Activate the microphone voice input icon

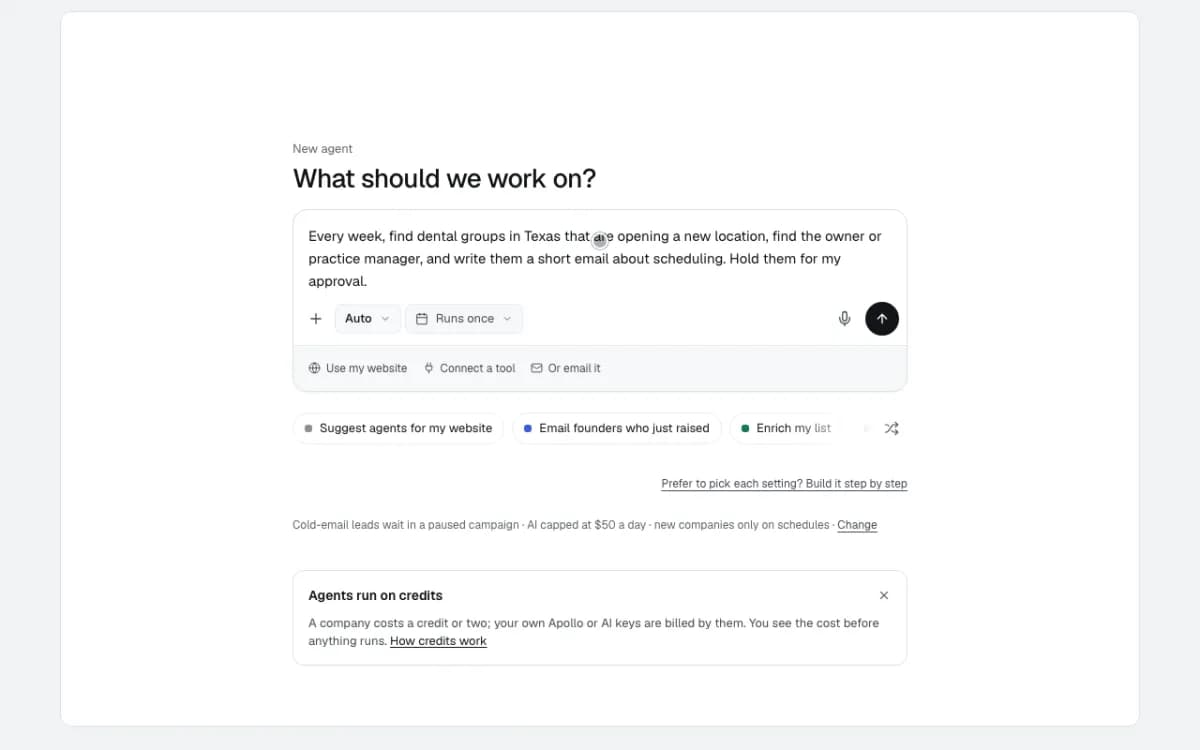click(844, 319)
